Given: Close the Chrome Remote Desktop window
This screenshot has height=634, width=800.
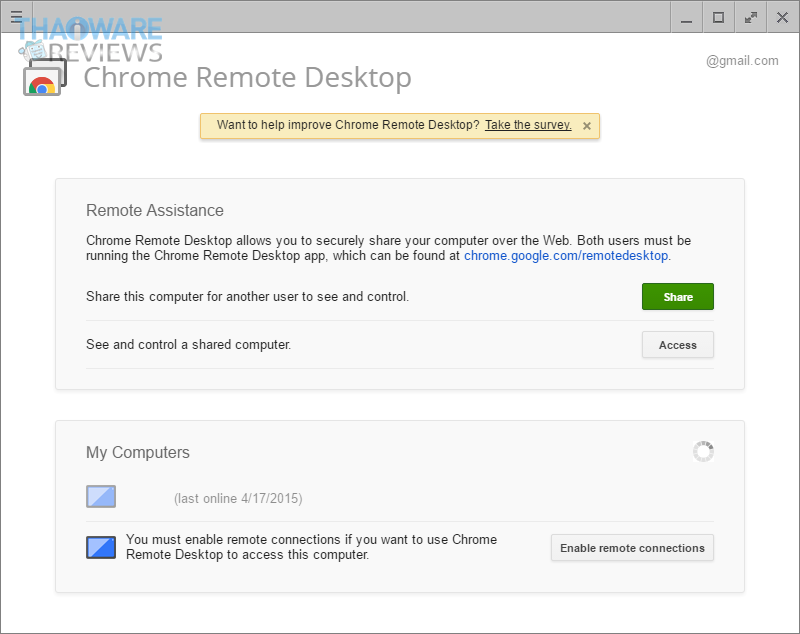Looking at the screenshot, I should click(x=782, y=17).
